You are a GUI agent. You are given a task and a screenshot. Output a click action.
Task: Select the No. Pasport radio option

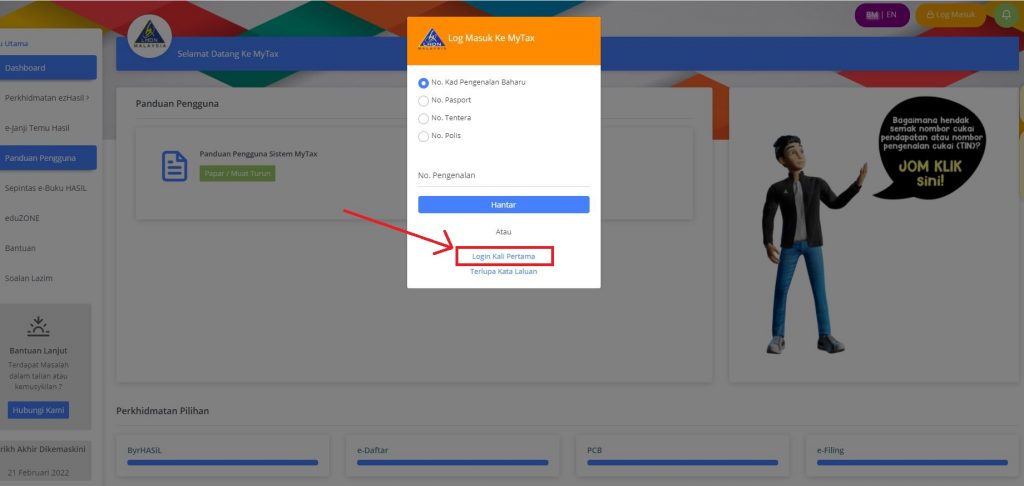pos(423,101)
